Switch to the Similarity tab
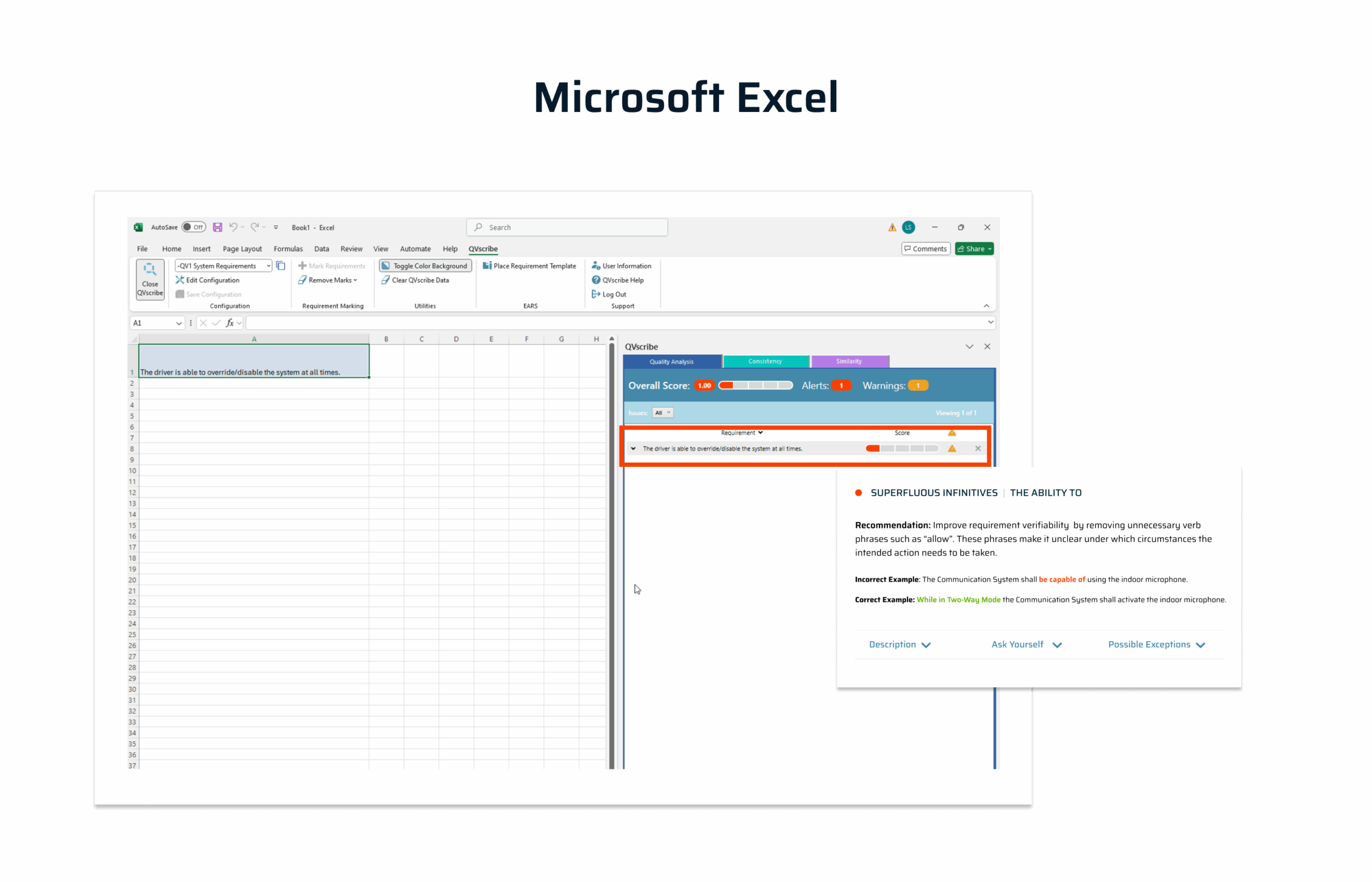This screenshot has width=1372, height=882. tap(849, 361)
